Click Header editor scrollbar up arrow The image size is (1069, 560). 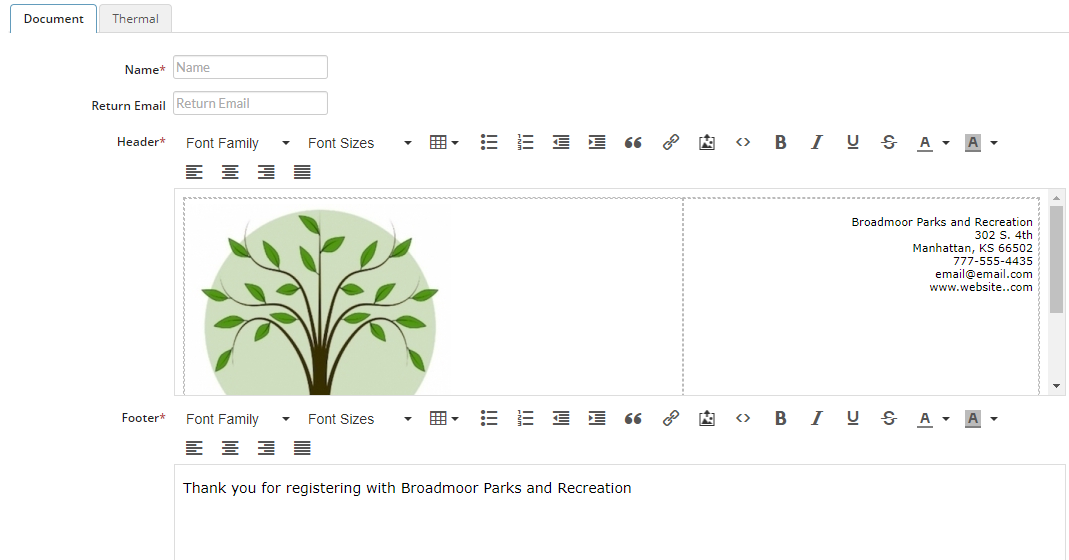point(1056,198)
